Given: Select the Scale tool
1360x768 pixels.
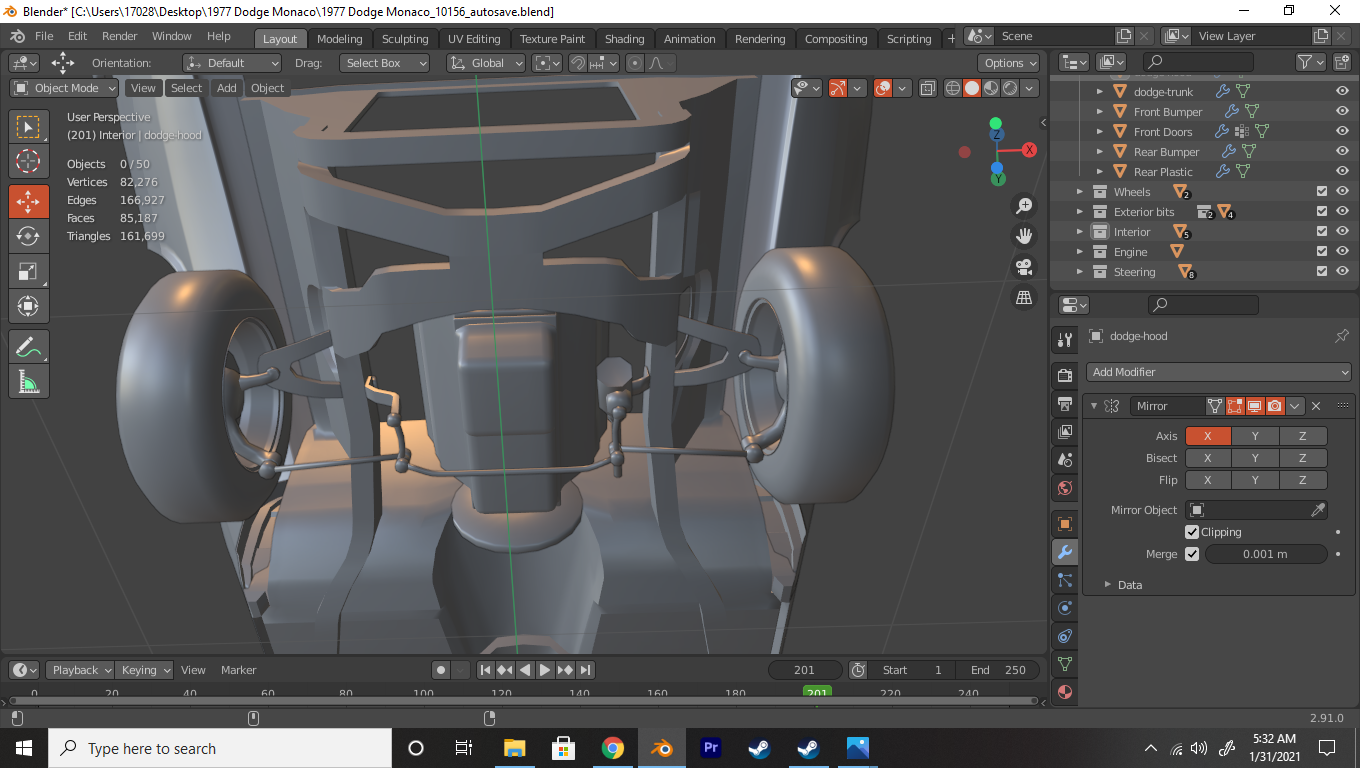Looking at the screenshot, I should [x=28, y=271].
